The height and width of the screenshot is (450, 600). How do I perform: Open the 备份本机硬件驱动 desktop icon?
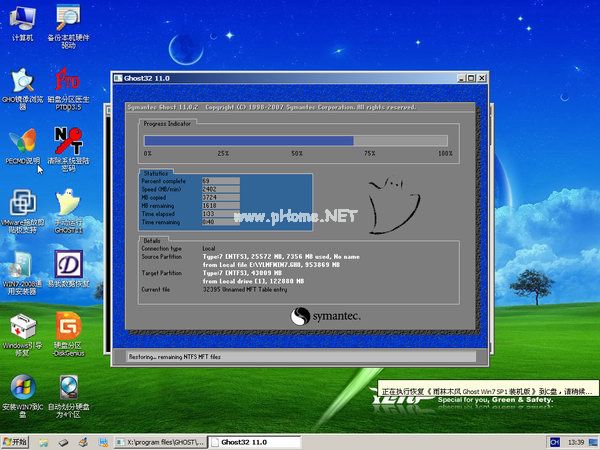(x=68, y=18)
